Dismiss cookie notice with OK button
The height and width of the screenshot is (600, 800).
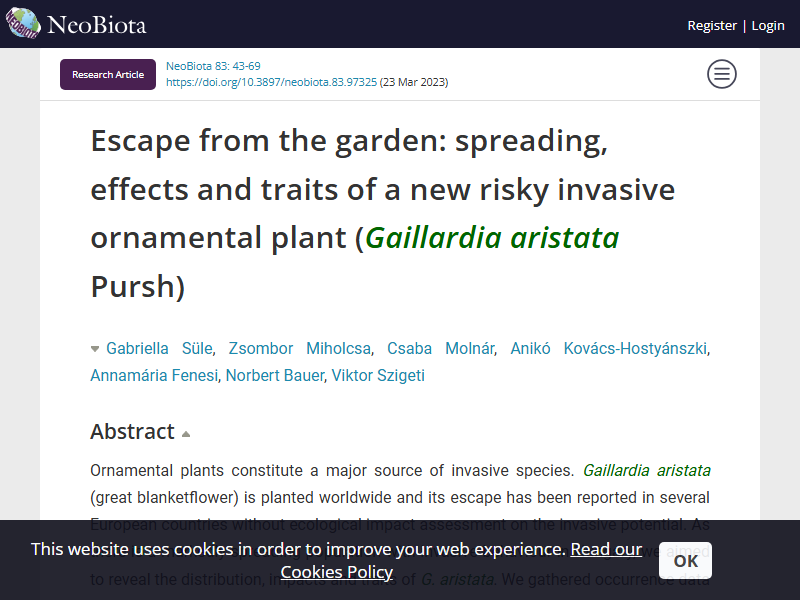[685, 560]
